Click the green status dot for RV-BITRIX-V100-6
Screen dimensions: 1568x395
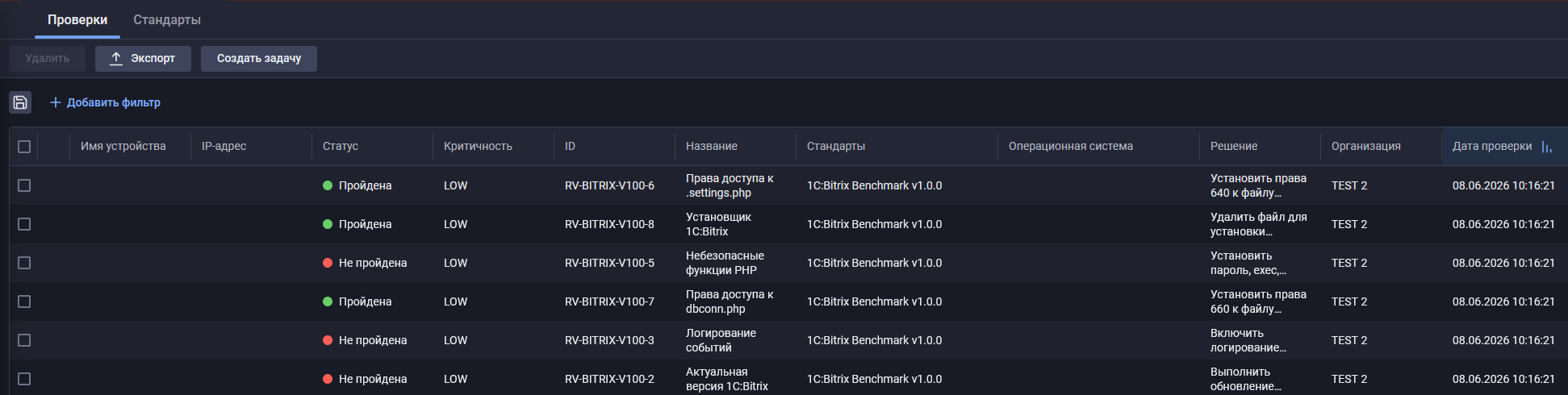point(328,185)
